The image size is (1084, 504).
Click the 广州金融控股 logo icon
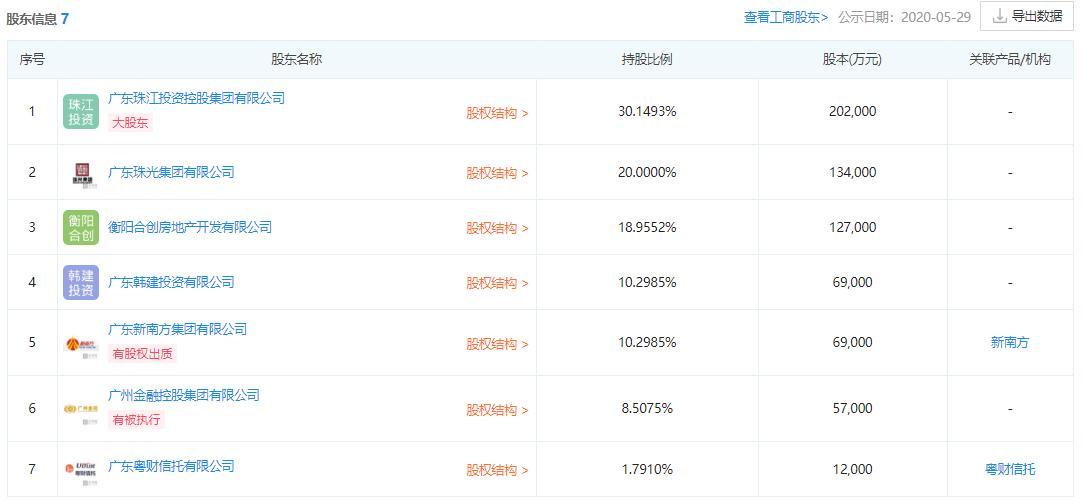click(82, 409)
